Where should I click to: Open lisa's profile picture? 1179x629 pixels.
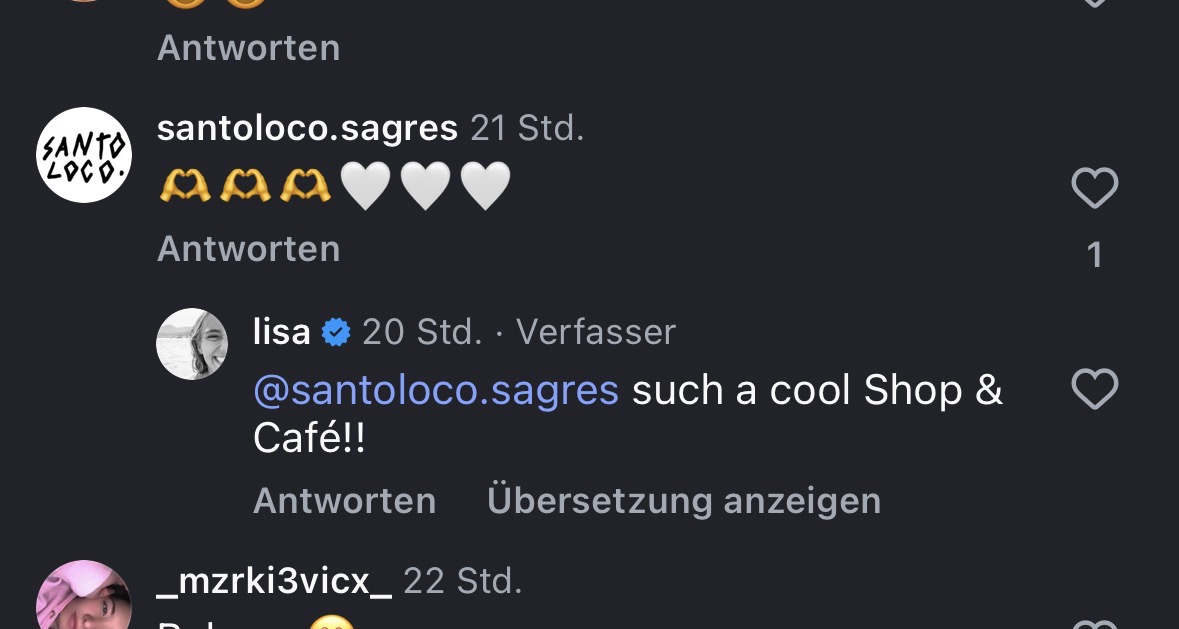192,344
